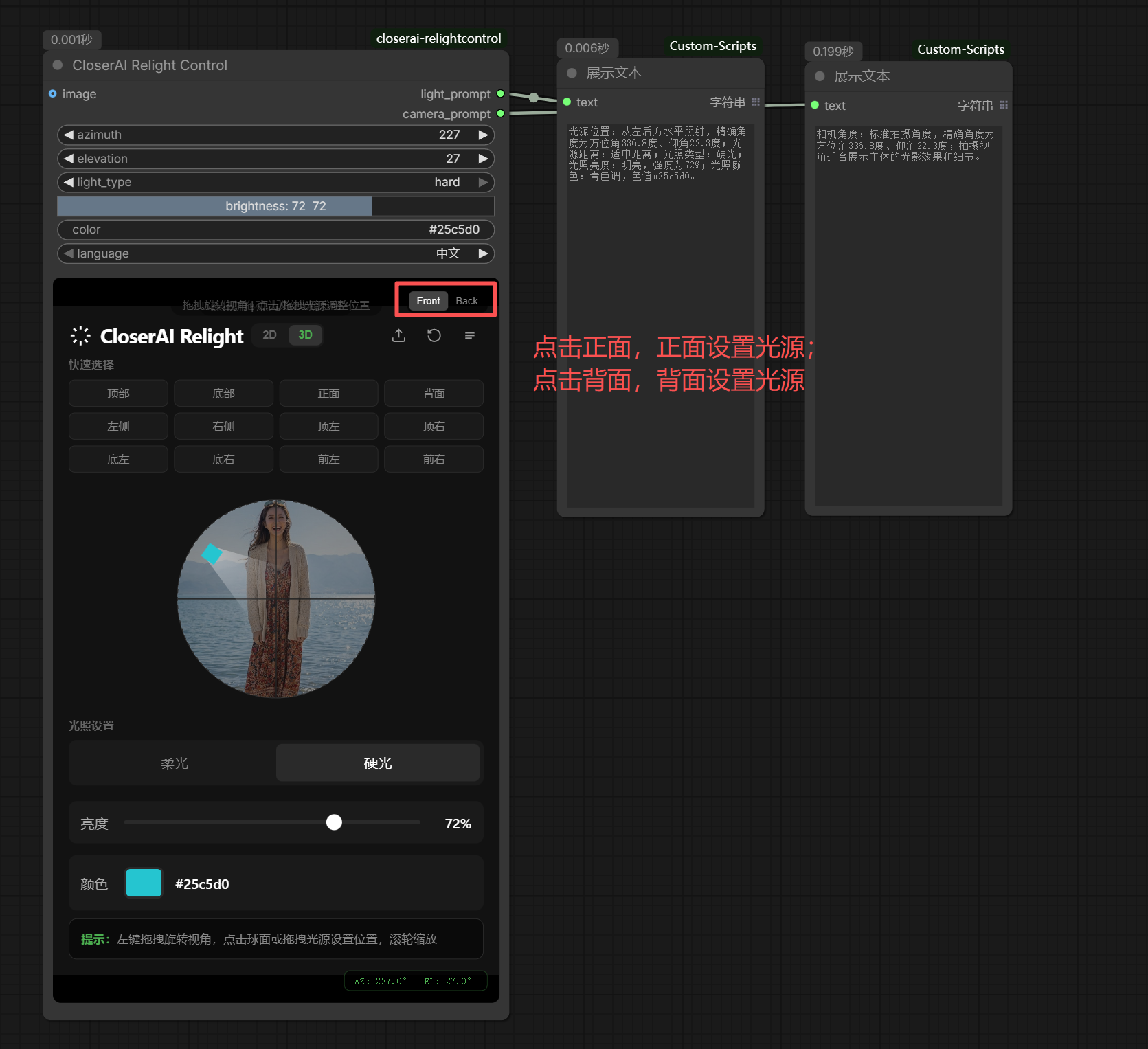Select the Front view tab

428,301
